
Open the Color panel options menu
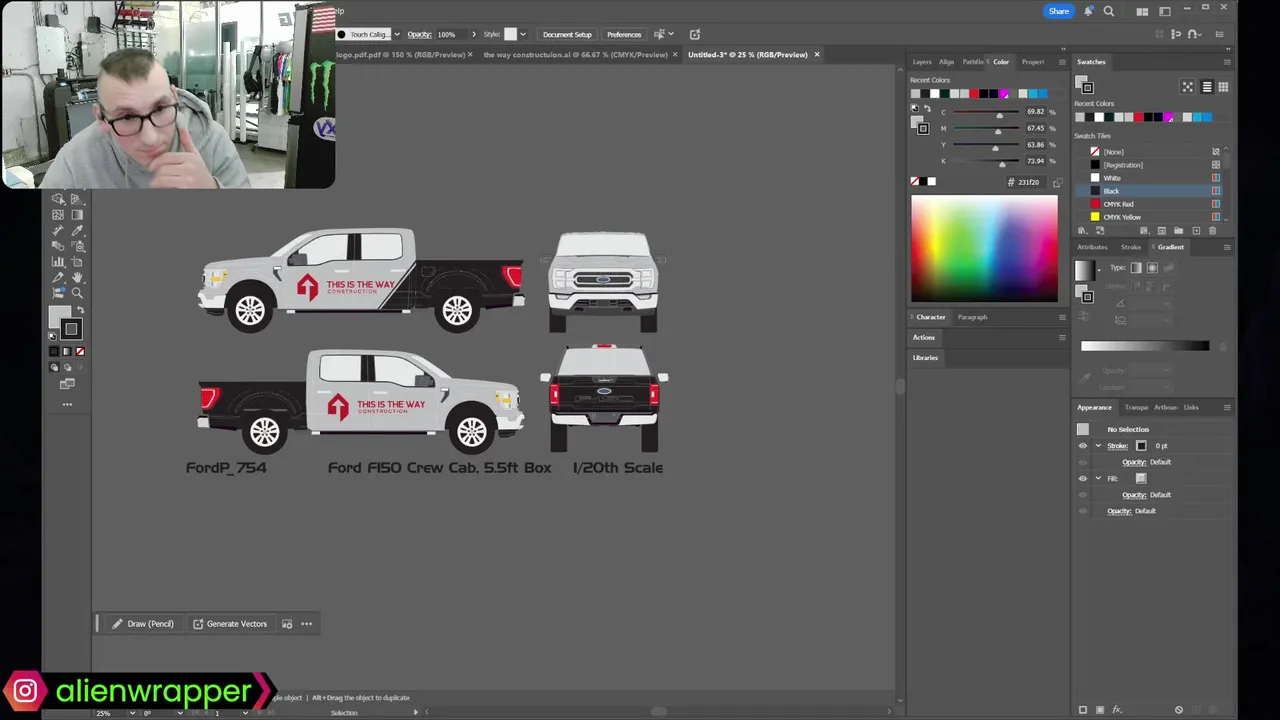coord(1062,62)
